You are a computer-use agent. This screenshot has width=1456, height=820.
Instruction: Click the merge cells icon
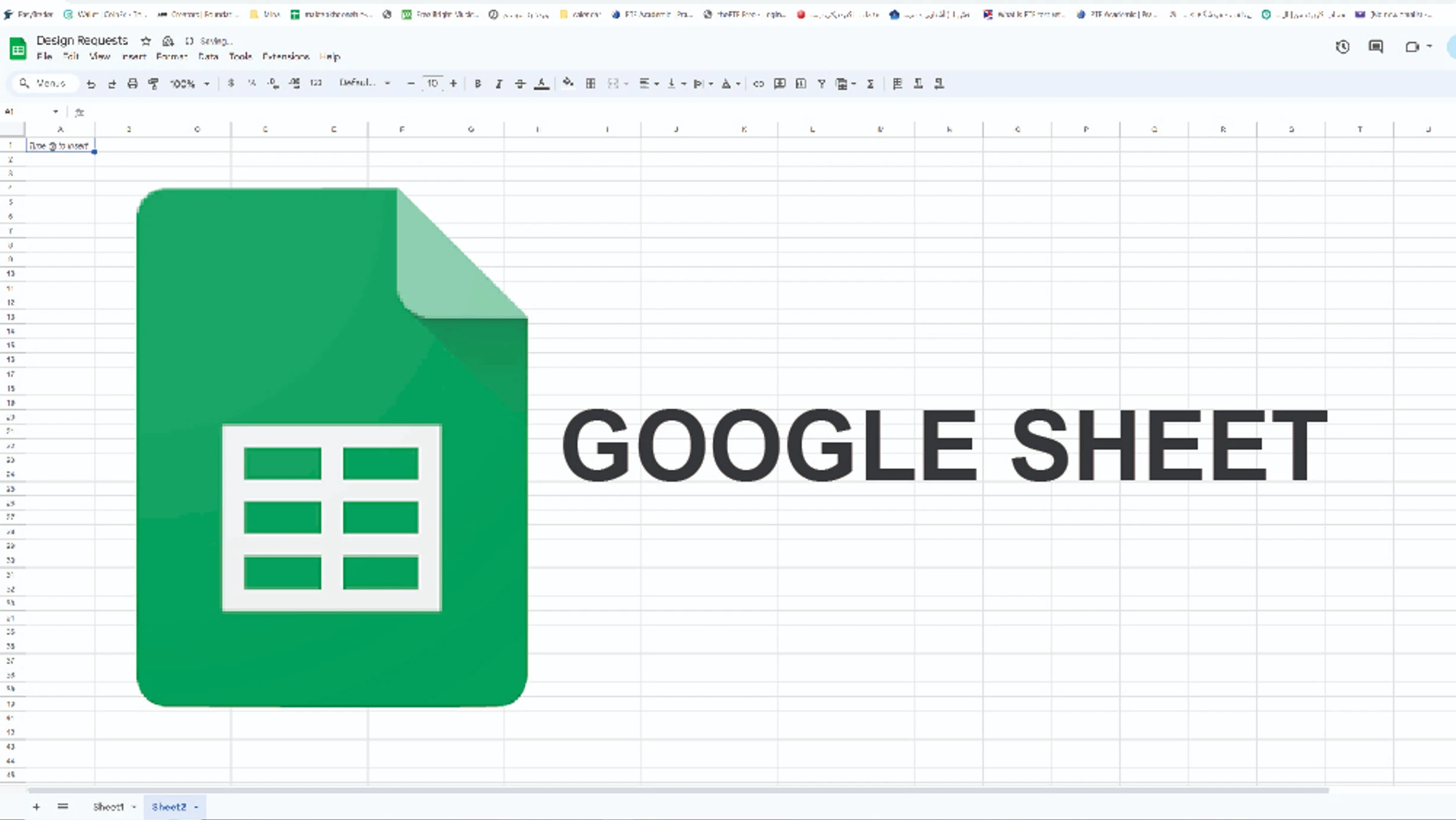(x=613, y=84)
